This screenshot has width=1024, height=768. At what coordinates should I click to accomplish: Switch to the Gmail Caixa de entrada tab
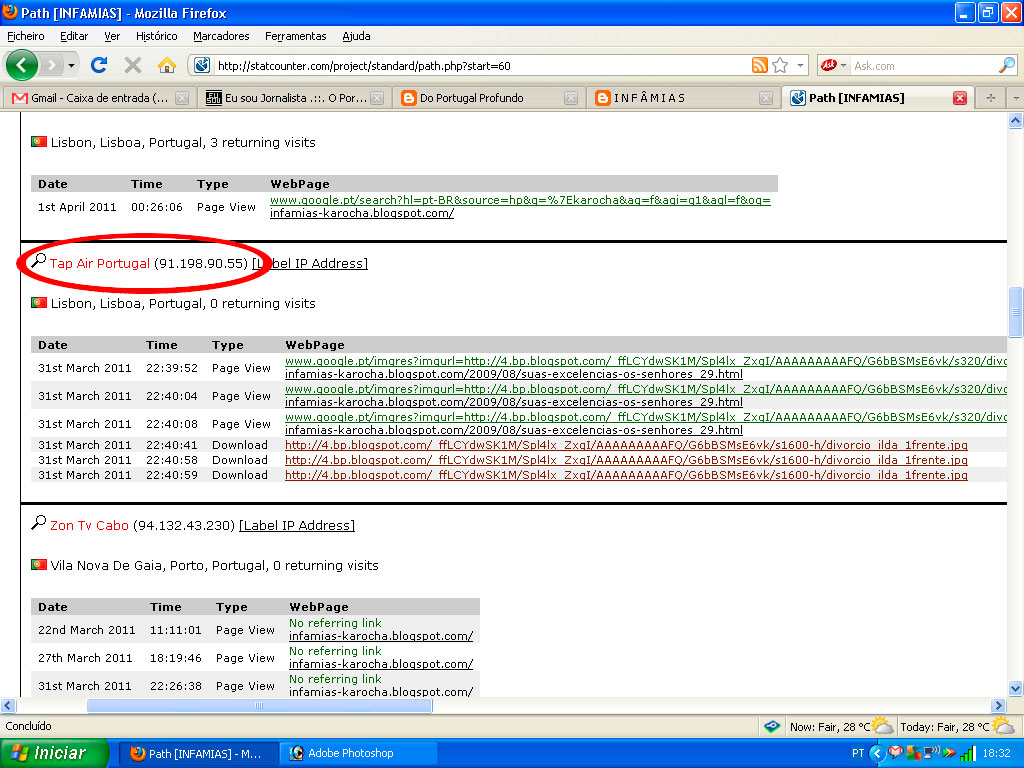tap(99, 98)
